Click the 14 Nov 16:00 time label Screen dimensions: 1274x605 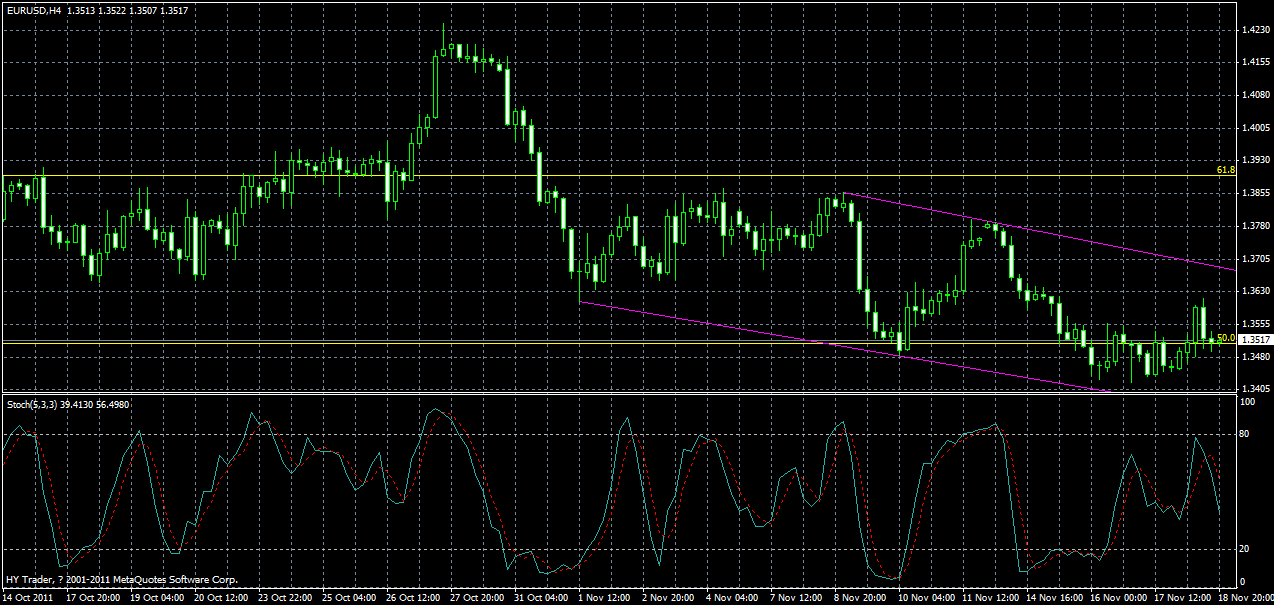[x=1054, y=598]
